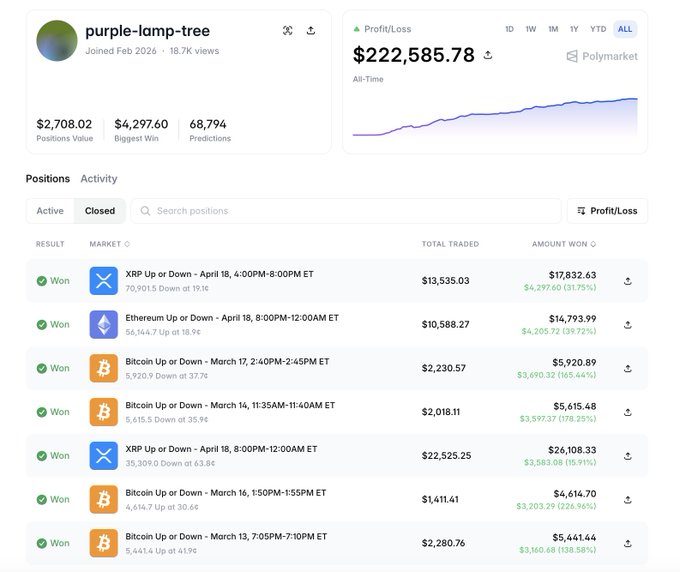The image size is (680, 572).
Task: Click the $22,525.25 total traded cell
Action: pyautogui.click(x=446, y=456)
